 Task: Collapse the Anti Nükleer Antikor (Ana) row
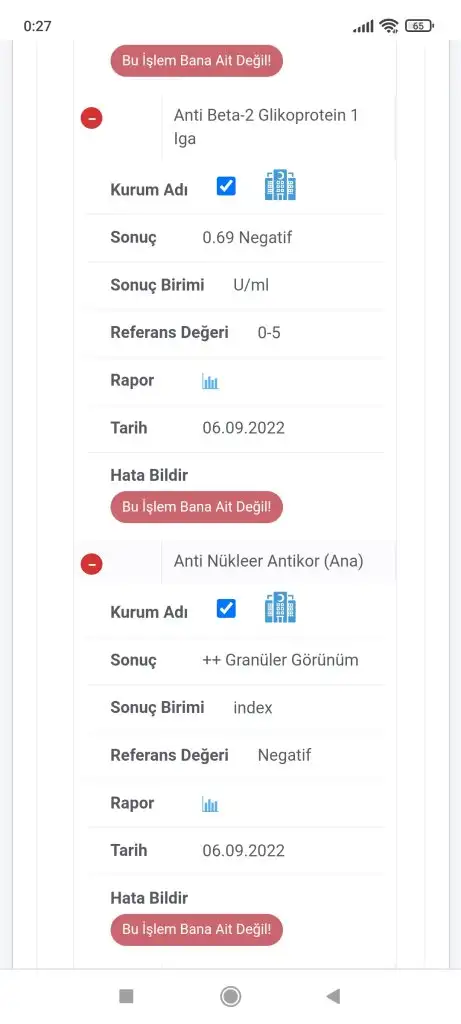coord(91,564)
